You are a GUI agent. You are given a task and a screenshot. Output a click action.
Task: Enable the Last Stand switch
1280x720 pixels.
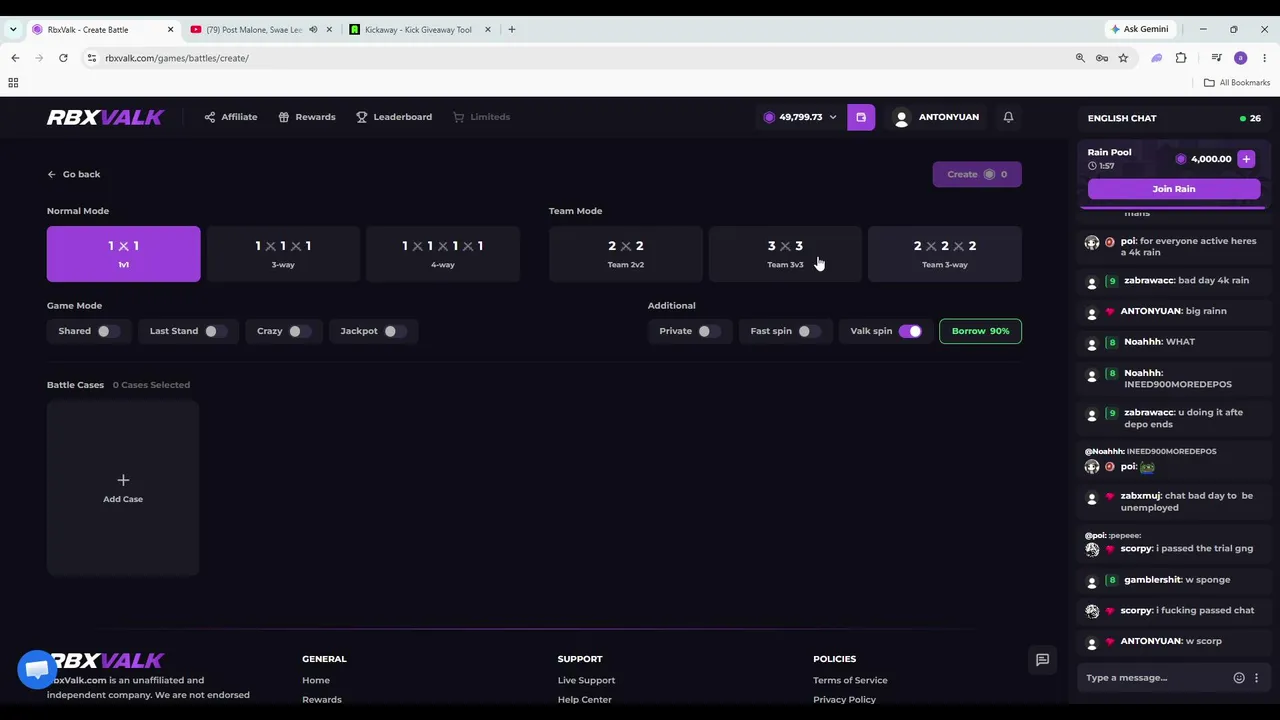(x=215, y=331)
